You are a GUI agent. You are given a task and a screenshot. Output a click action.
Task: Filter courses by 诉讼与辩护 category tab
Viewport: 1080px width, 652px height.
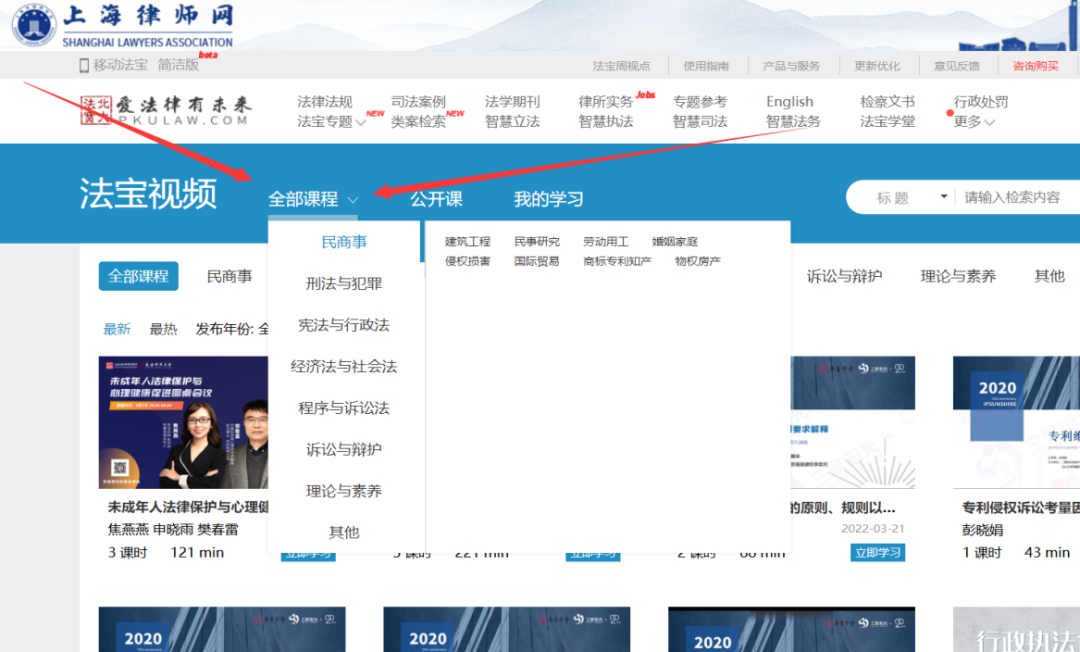coord(844,276)
